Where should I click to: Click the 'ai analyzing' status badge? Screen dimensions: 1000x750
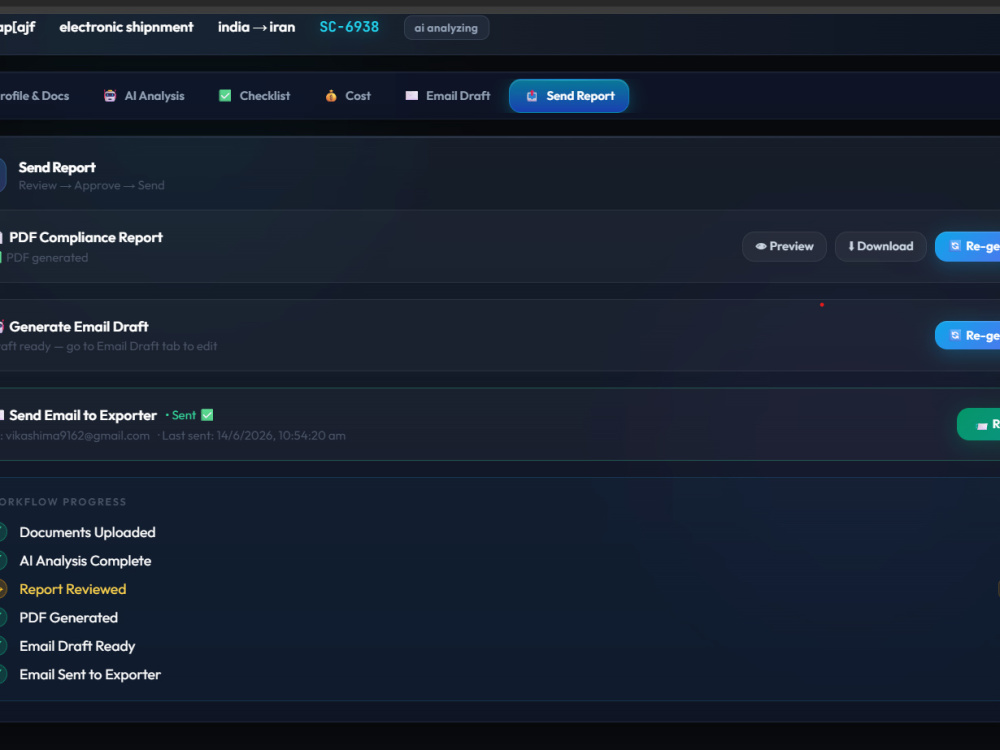(446, 28)
